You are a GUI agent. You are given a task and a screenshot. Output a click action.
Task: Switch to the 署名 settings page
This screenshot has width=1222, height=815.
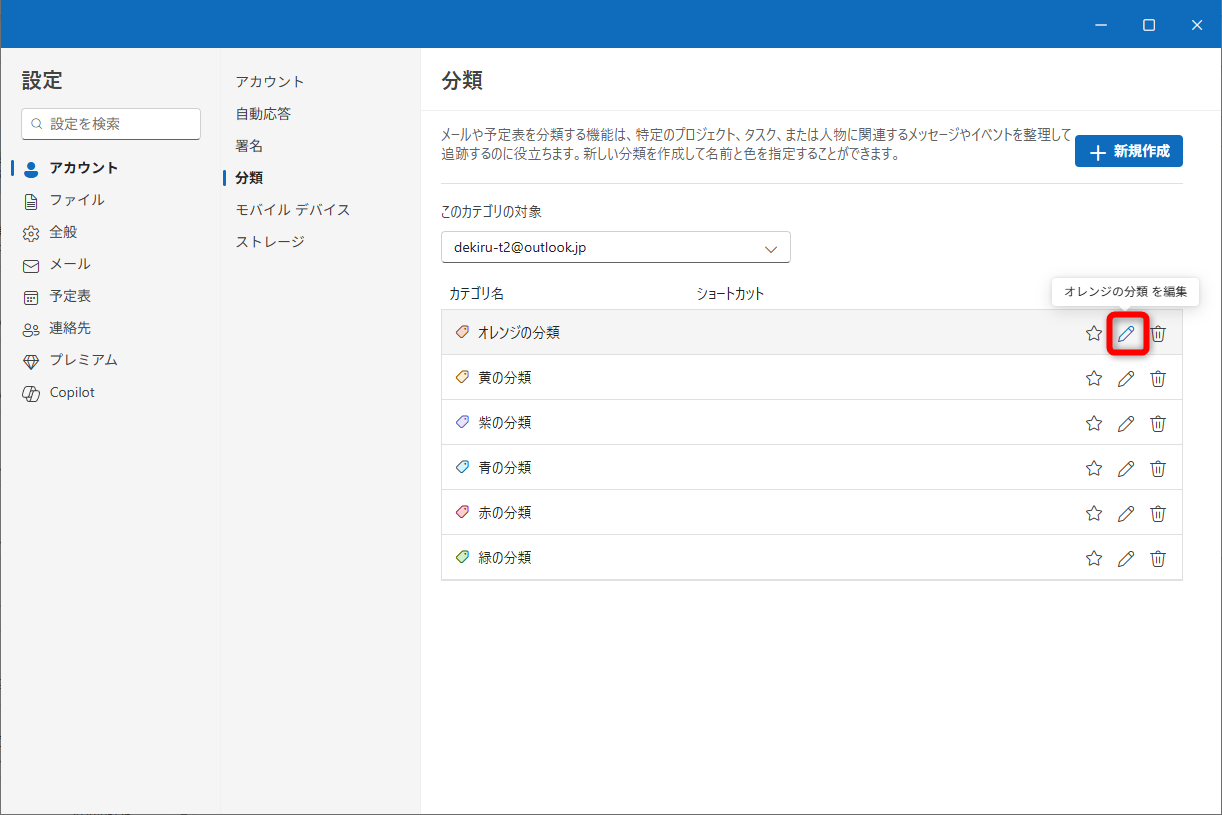(x=248, y=145)
